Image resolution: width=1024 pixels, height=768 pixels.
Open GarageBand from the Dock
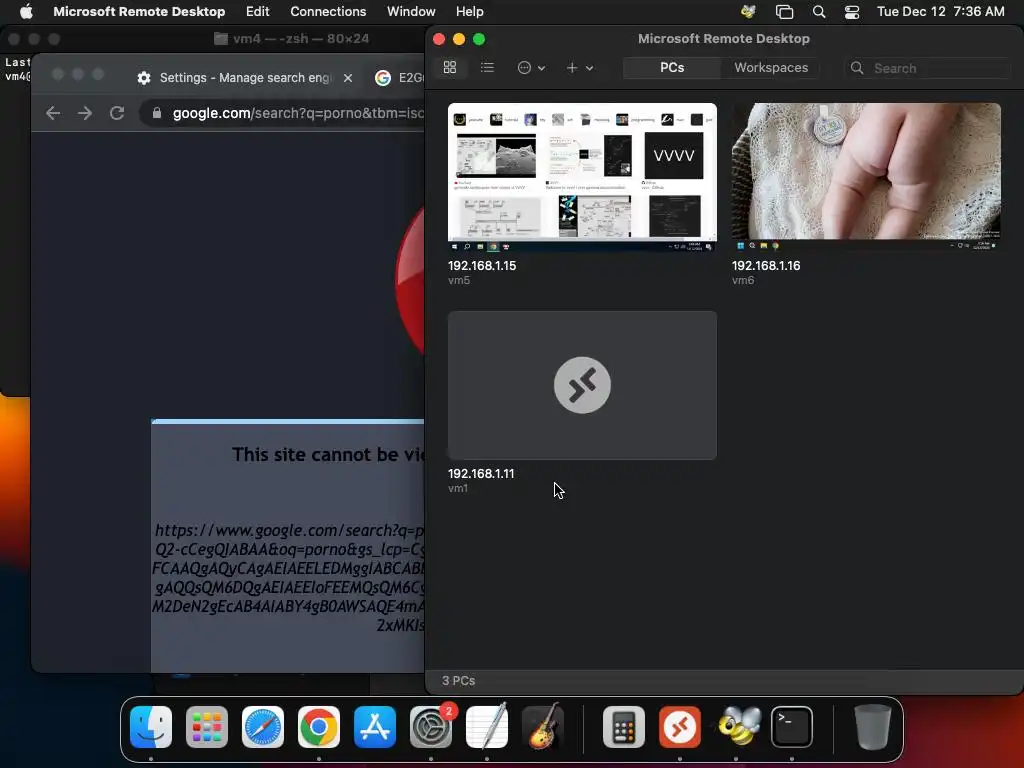543,727
